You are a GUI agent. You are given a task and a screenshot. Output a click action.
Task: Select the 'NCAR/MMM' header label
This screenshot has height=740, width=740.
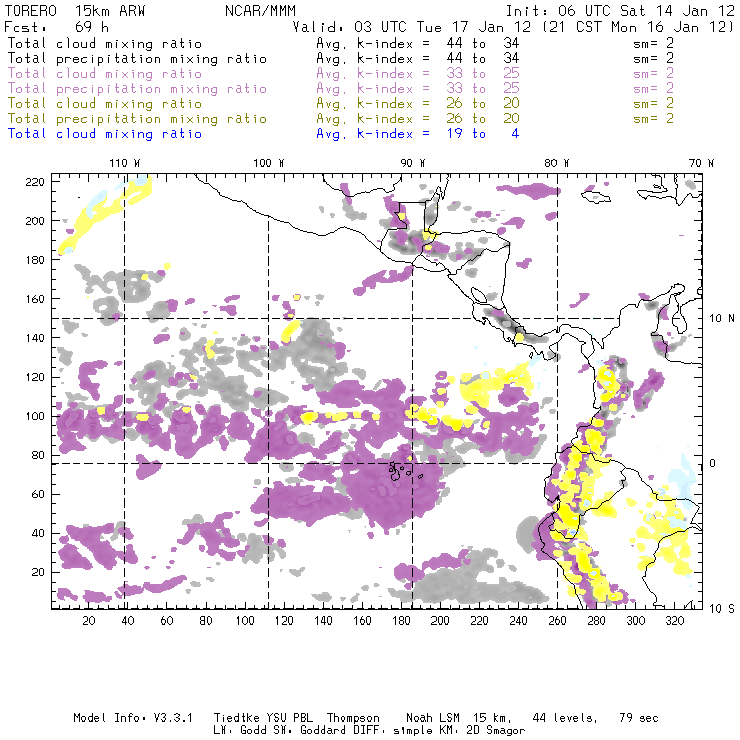click(260, 11)
